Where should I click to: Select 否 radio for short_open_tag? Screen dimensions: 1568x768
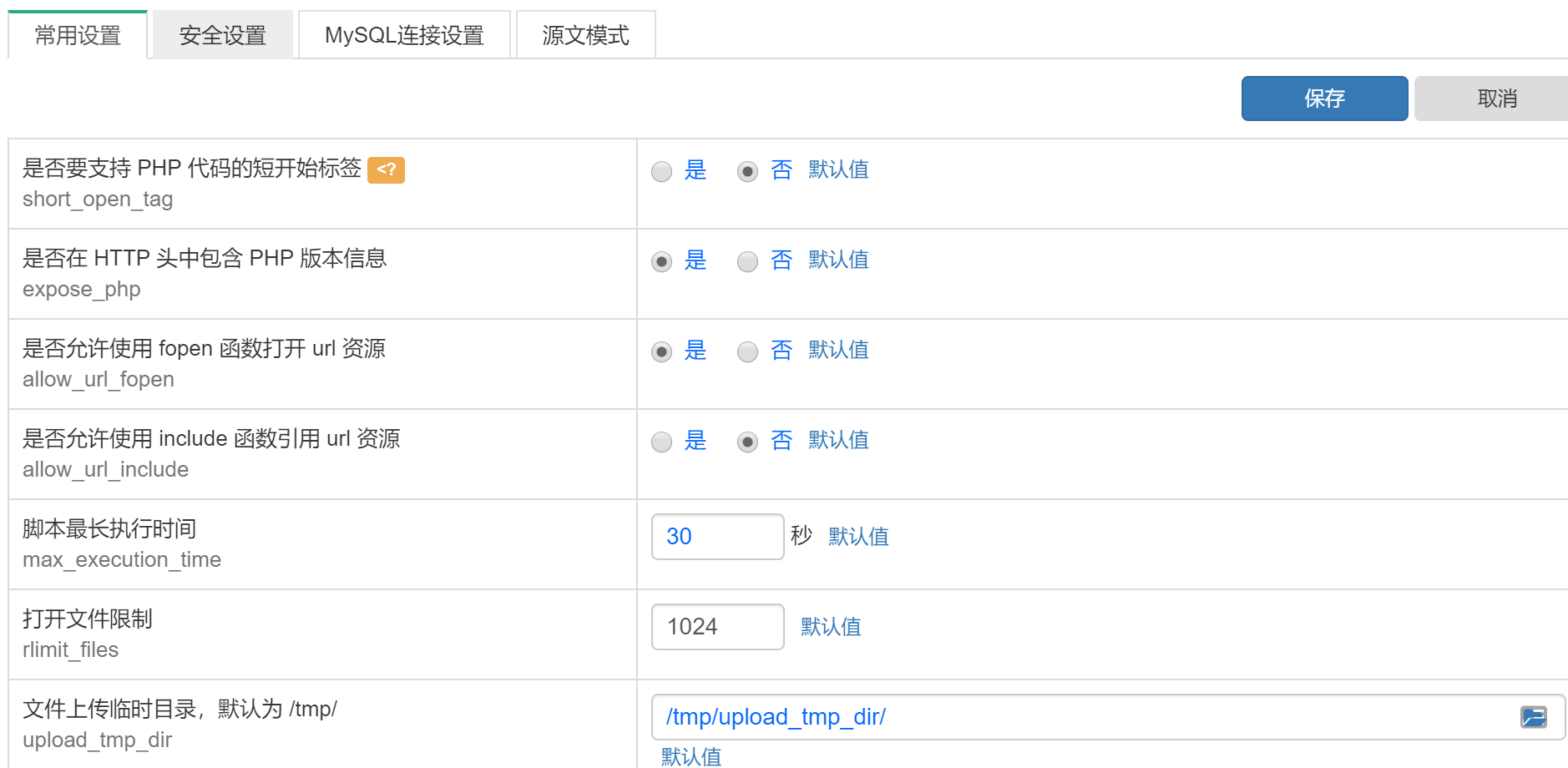click(x=747, y=171)
